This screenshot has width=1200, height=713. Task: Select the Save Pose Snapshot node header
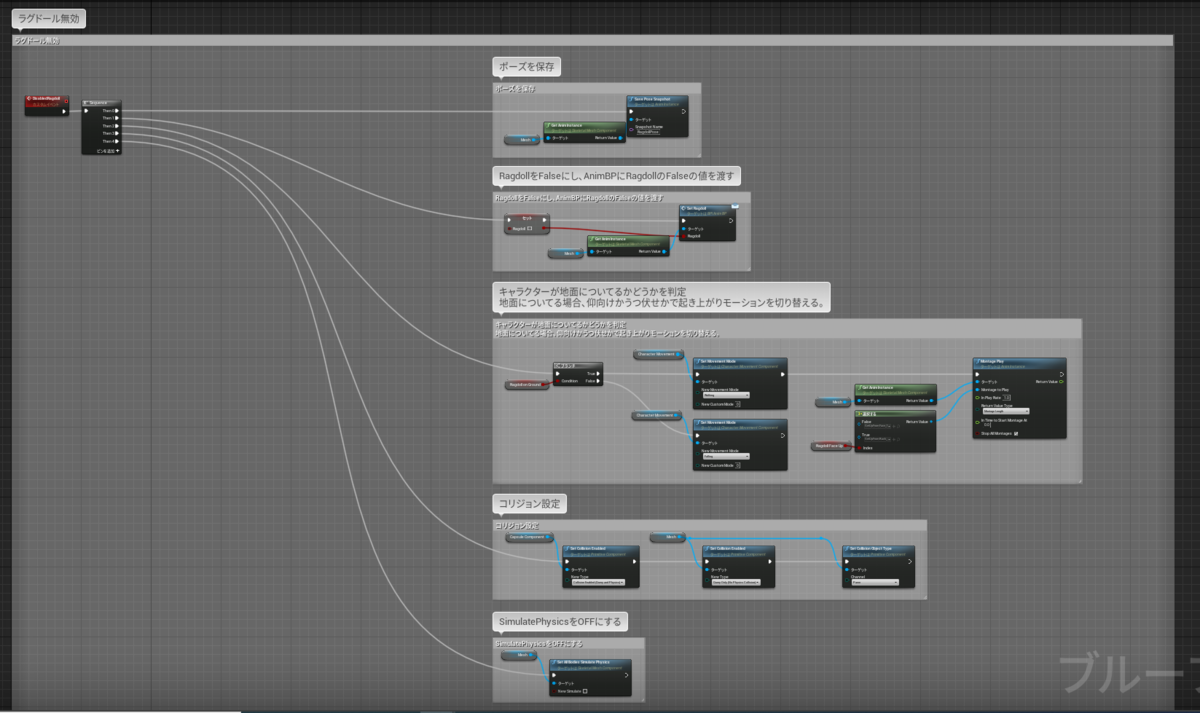(657, 101)
